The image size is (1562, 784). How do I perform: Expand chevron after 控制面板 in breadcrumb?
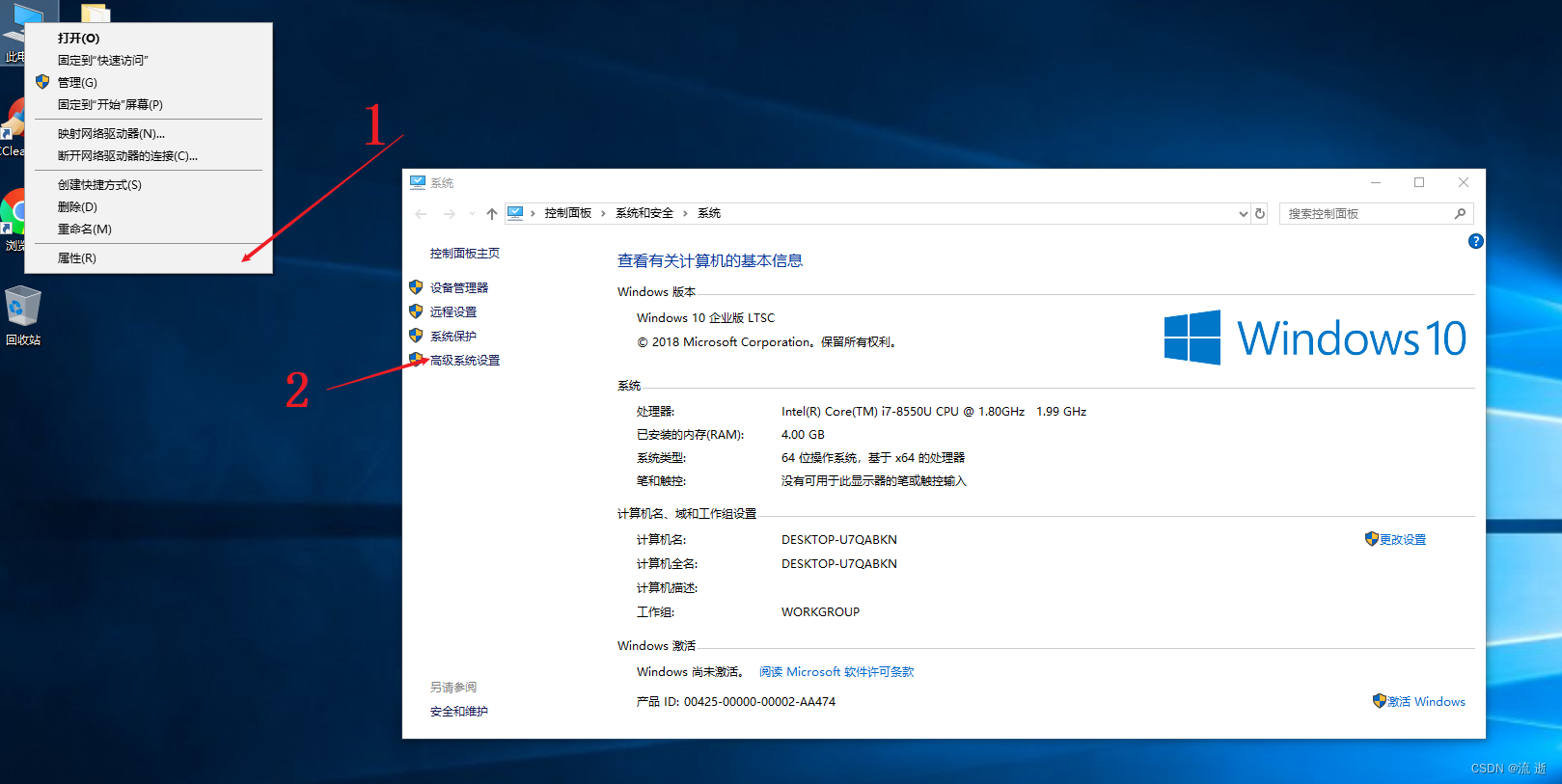(x=603, y=213)
